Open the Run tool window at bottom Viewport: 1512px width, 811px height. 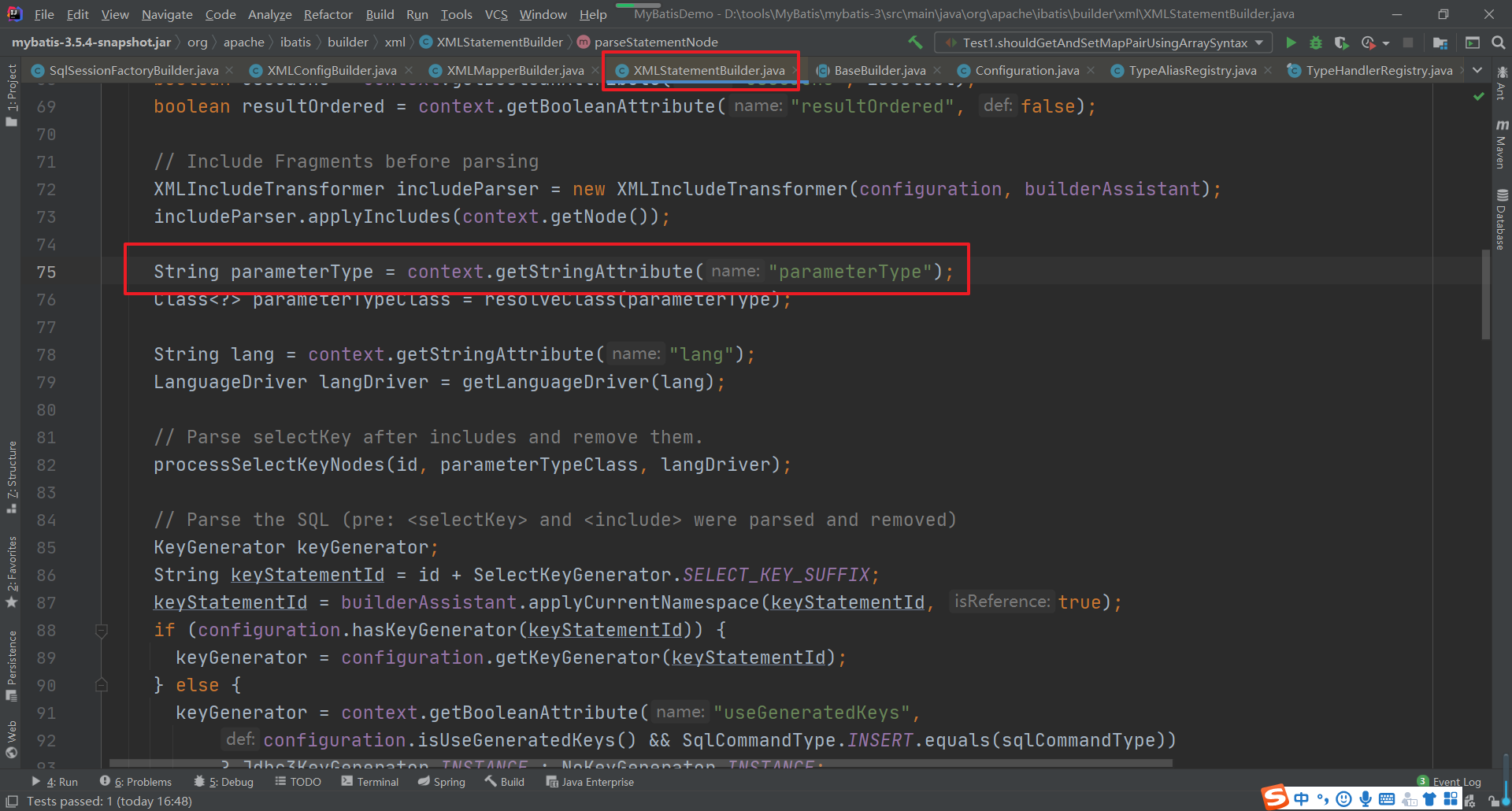54,782
